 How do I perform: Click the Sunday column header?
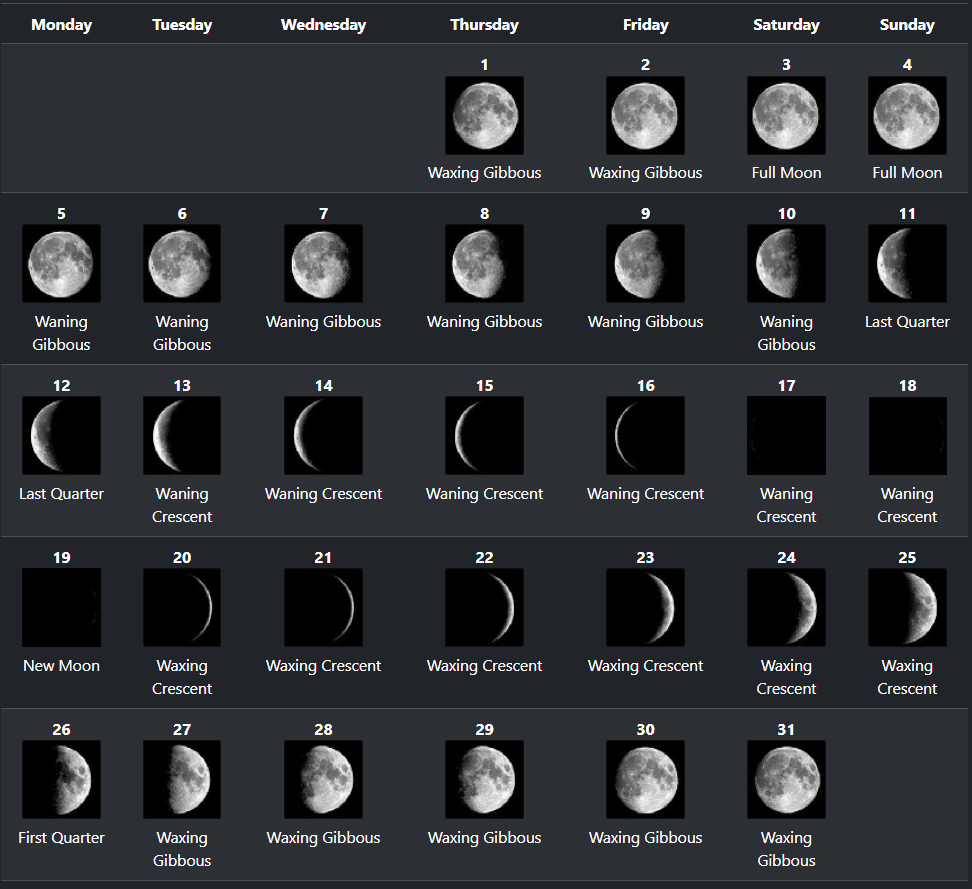click(x=907, y=25)
